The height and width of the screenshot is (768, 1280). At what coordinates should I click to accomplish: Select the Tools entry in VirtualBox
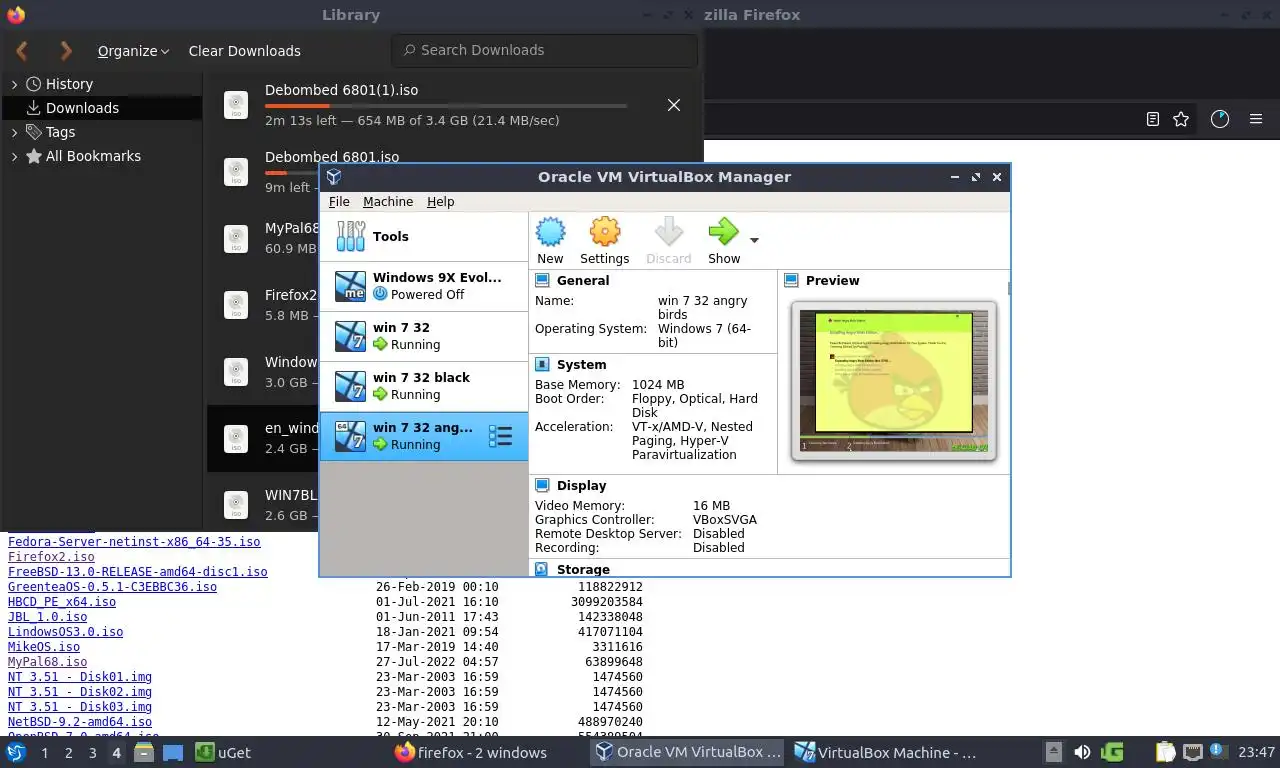424,237
